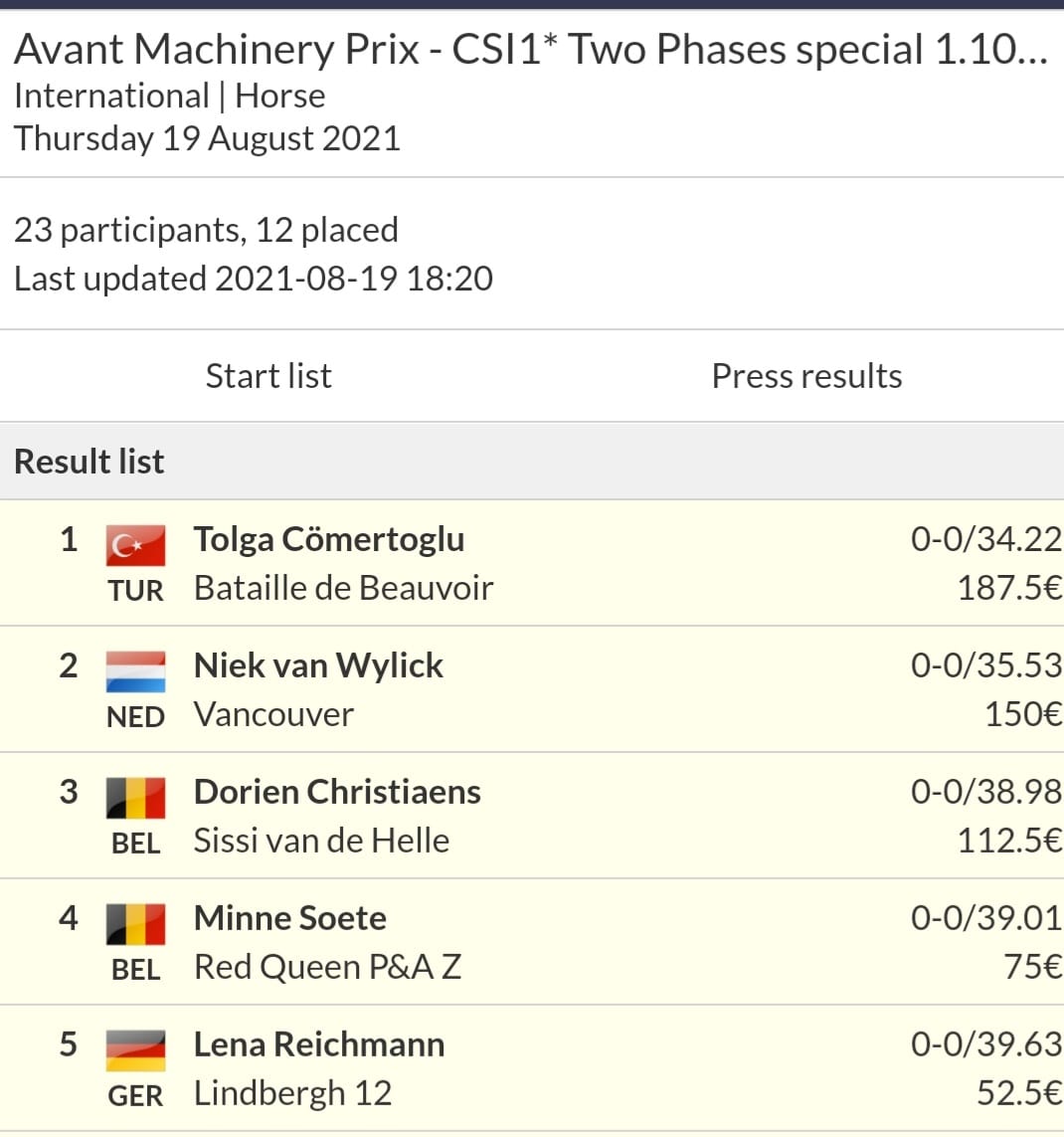Open horse Red Queen P&A Z
1064x1137 pixels.
[x=327, y=967]
